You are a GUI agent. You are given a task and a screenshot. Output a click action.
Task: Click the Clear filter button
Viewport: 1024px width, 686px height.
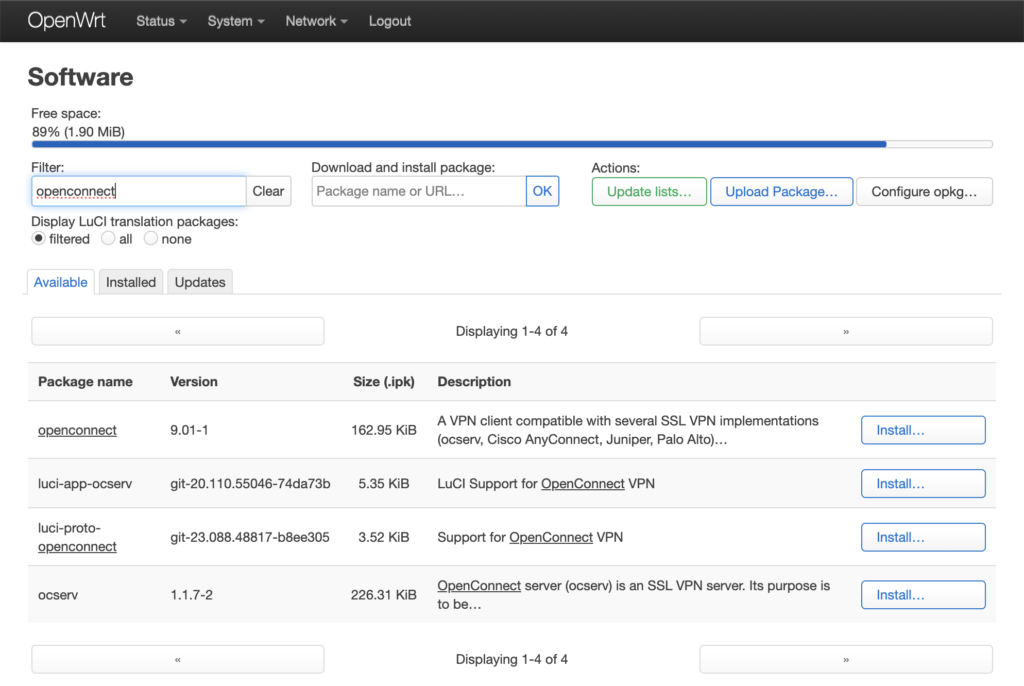(x=268, y=191)
